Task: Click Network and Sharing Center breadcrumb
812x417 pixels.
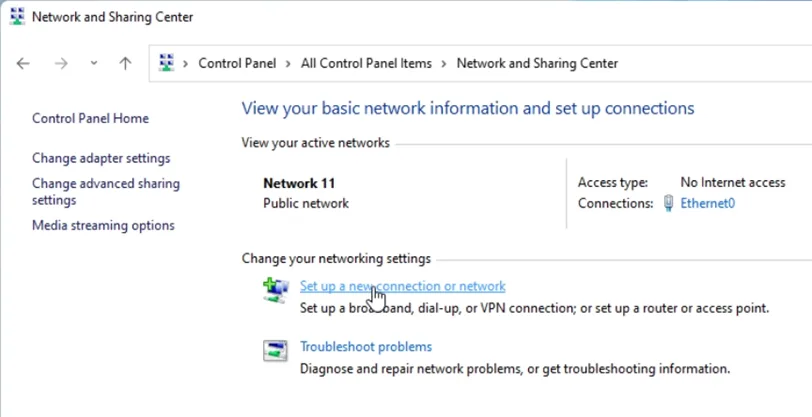Action: pos(537,63)
